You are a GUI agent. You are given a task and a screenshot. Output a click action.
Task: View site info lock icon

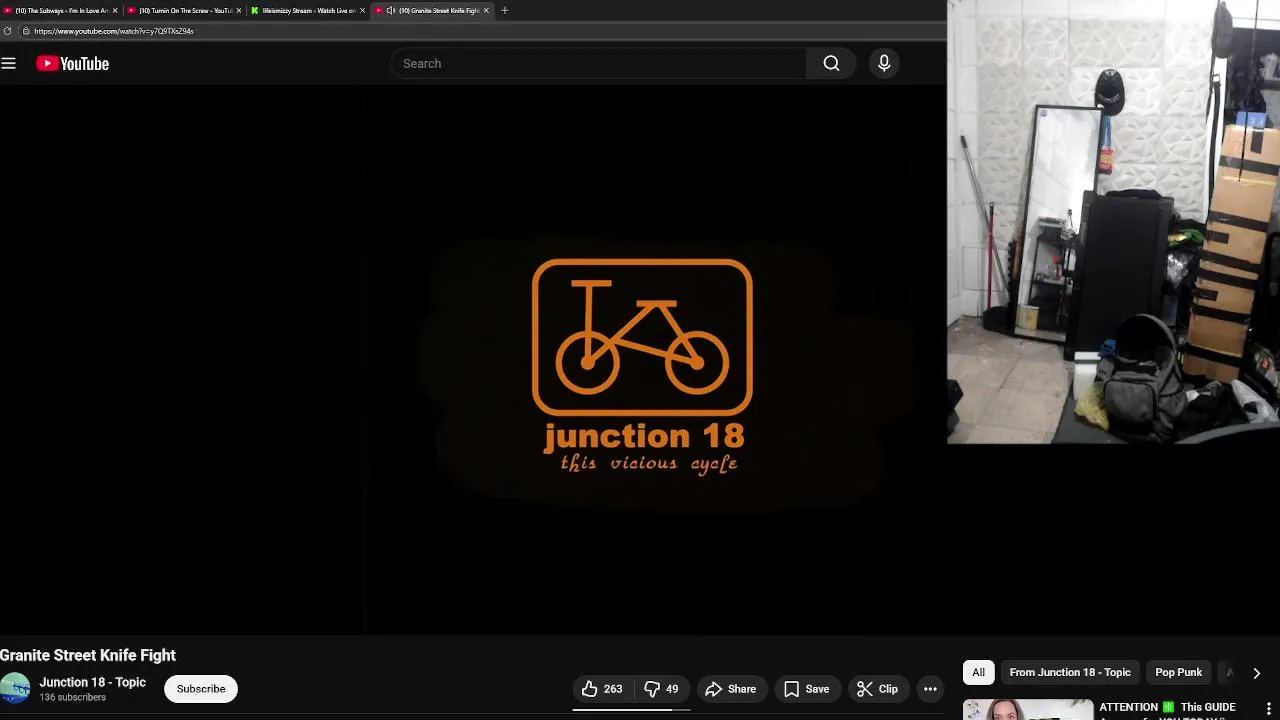(x=26, y=31)
